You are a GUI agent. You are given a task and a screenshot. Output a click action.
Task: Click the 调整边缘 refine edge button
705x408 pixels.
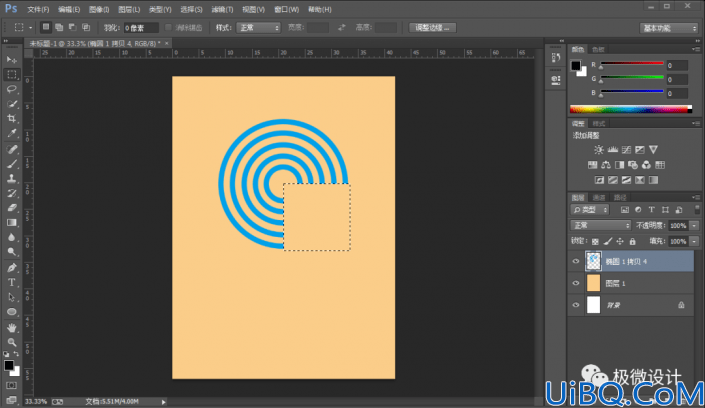pyautogui.click(x=432, y=28)
